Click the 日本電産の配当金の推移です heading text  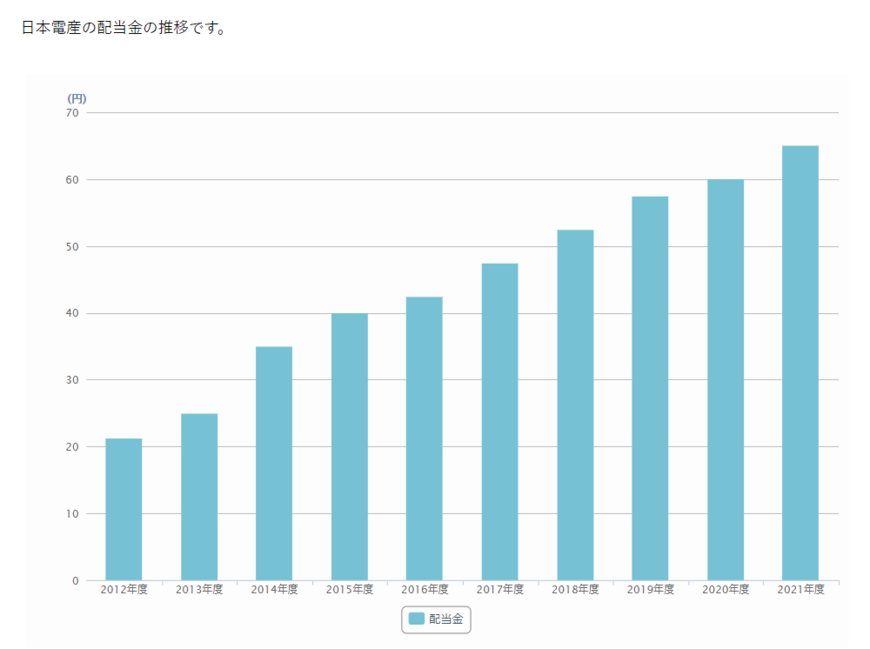click(124, 28)
